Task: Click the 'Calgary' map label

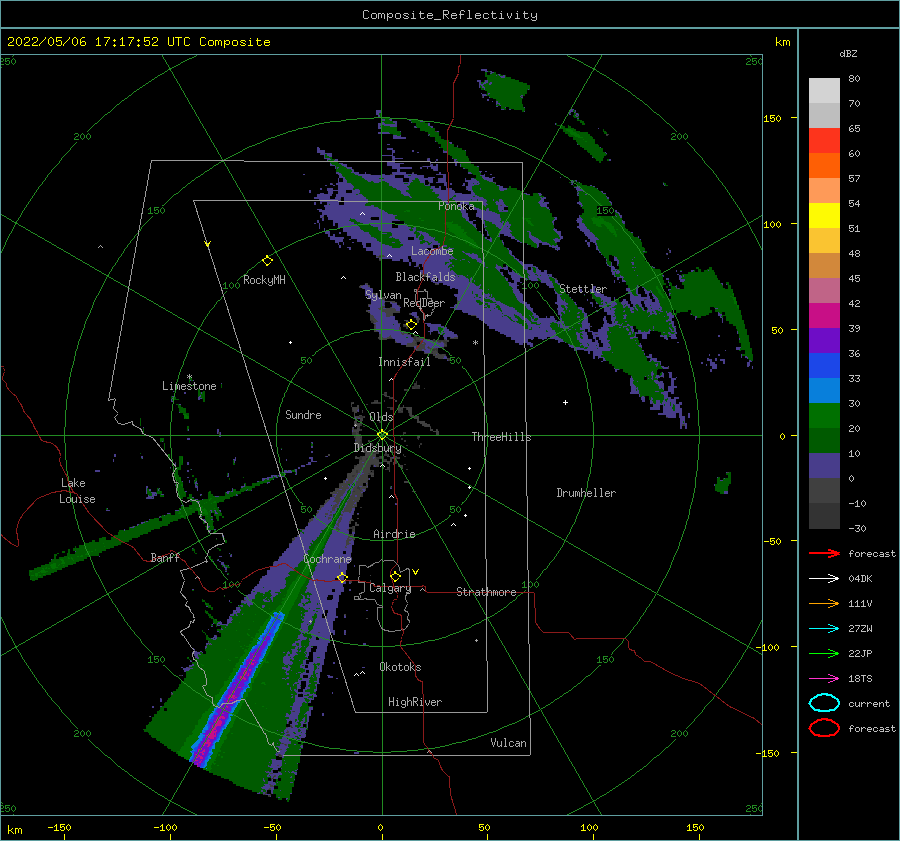Action: tap(390, 588)
